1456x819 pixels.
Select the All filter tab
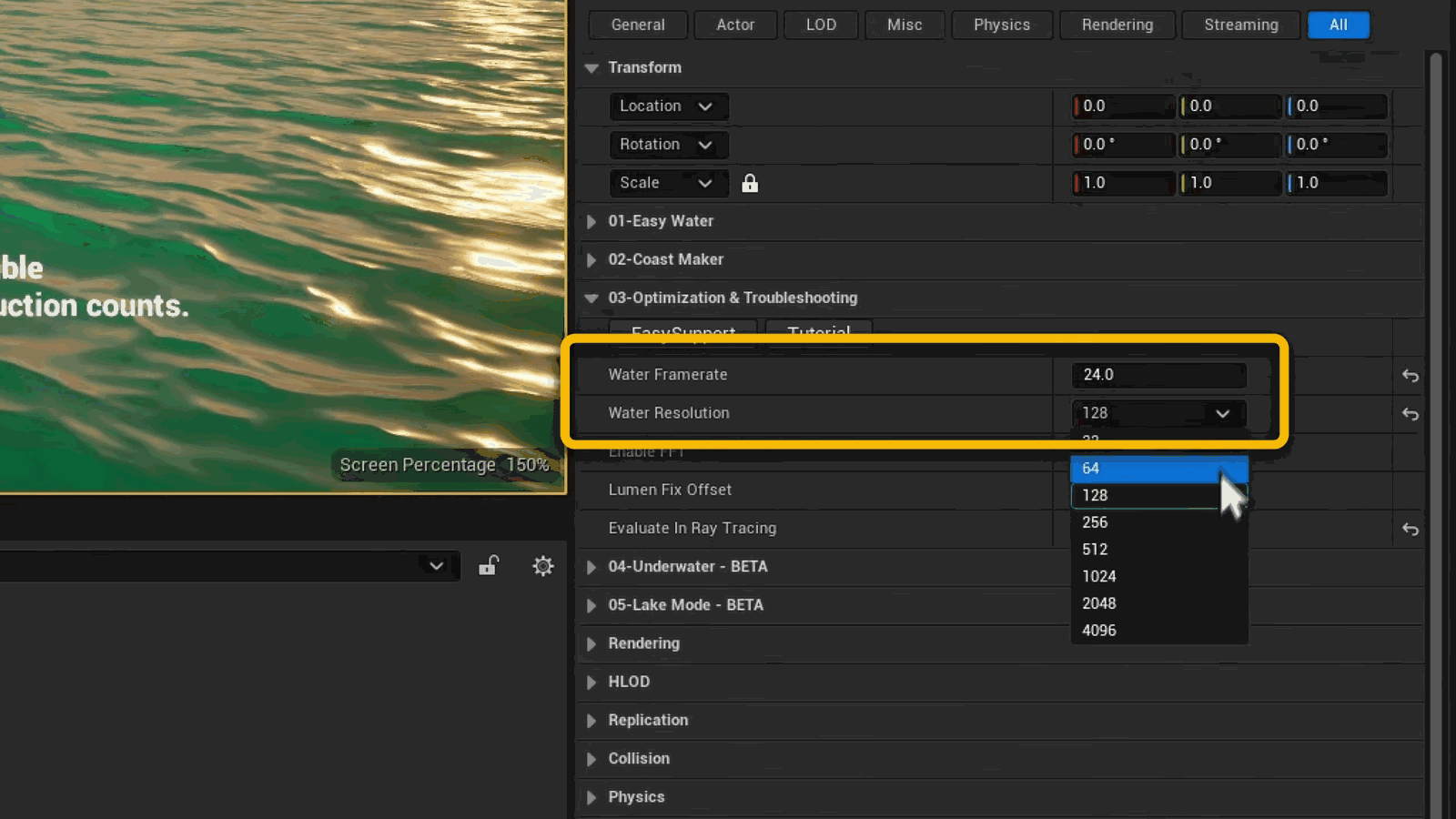pos(1338,25)
